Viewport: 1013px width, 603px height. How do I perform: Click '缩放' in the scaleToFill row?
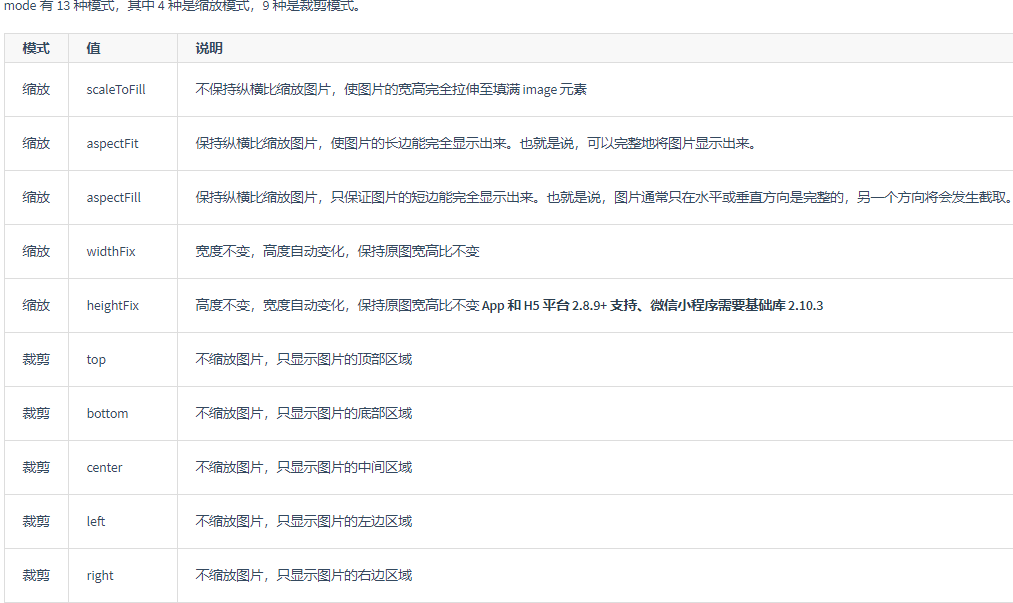(x=36, y=90)
